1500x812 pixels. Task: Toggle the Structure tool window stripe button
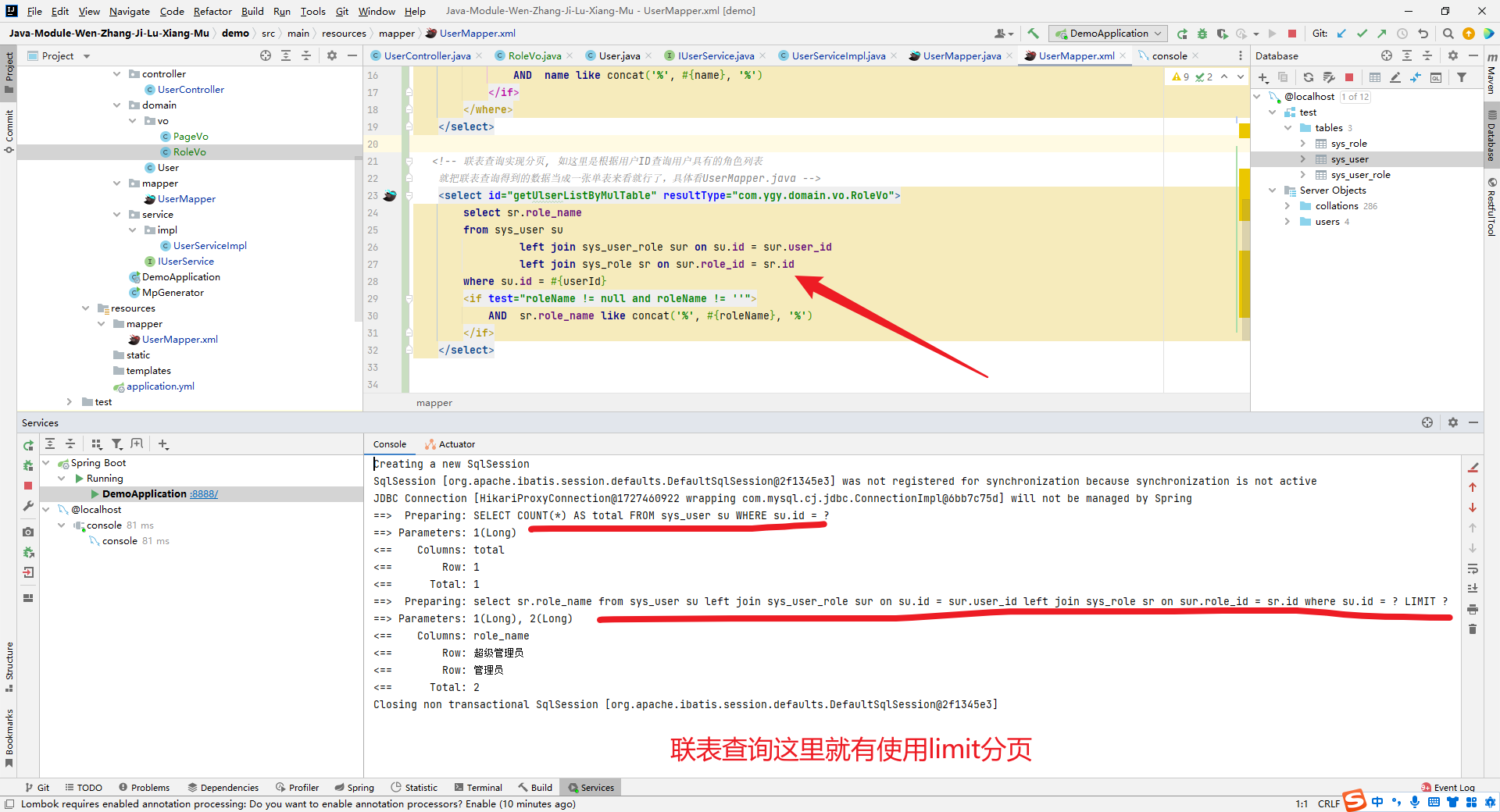[x=9, y=667]
